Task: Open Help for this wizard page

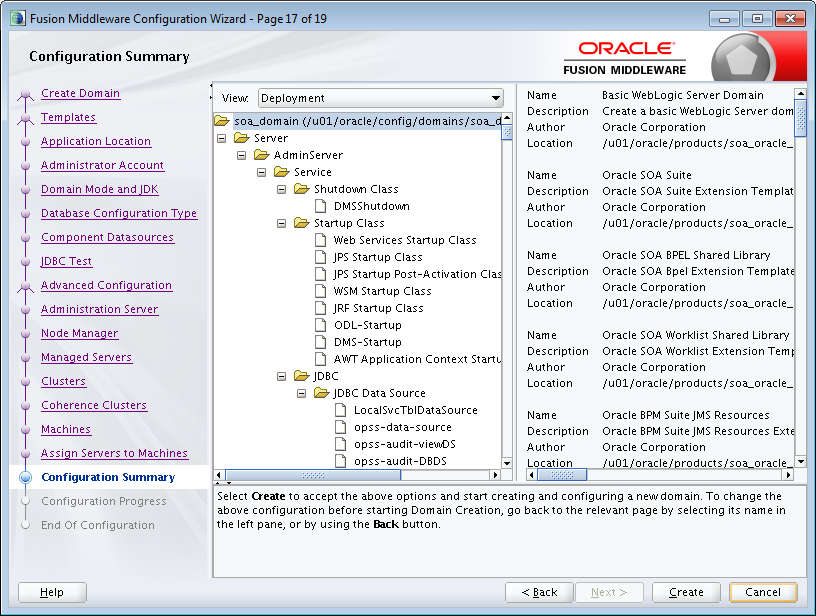Action: click(51, 592)
